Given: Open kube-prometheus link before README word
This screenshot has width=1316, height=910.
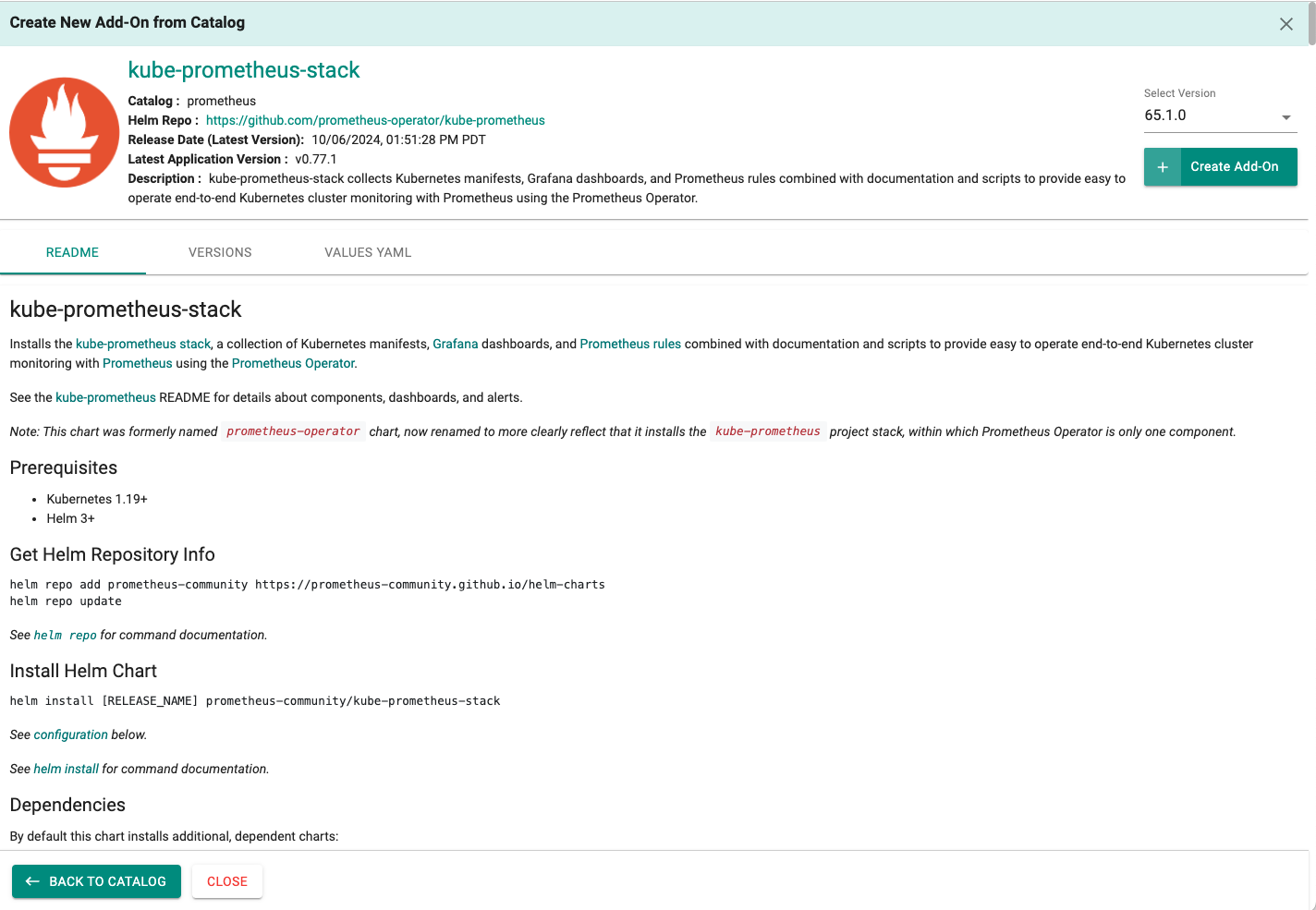Looking at the screenshot, I should click(x=105, y=397).
